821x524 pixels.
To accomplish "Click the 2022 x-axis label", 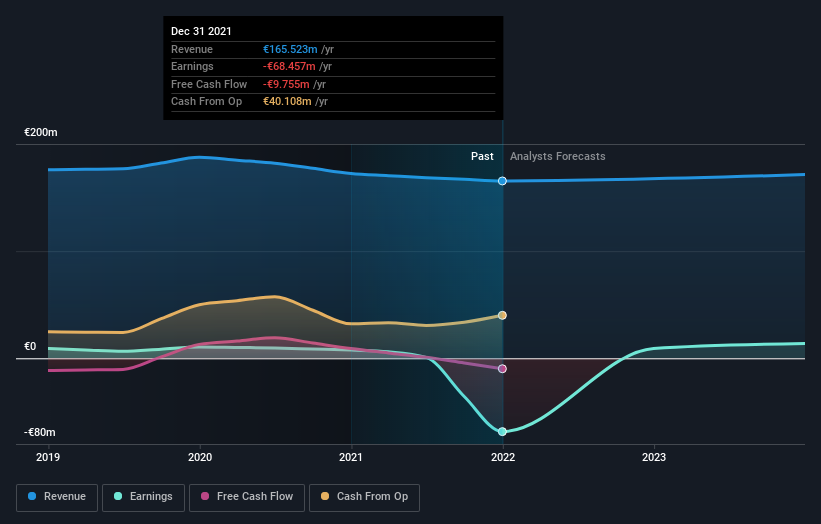I will (x=503, y=458).
